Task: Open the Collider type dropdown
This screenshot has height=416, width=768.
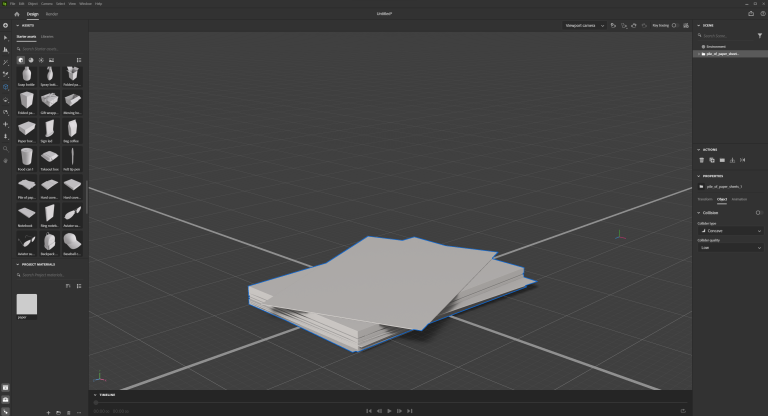Action: (729, 231)
